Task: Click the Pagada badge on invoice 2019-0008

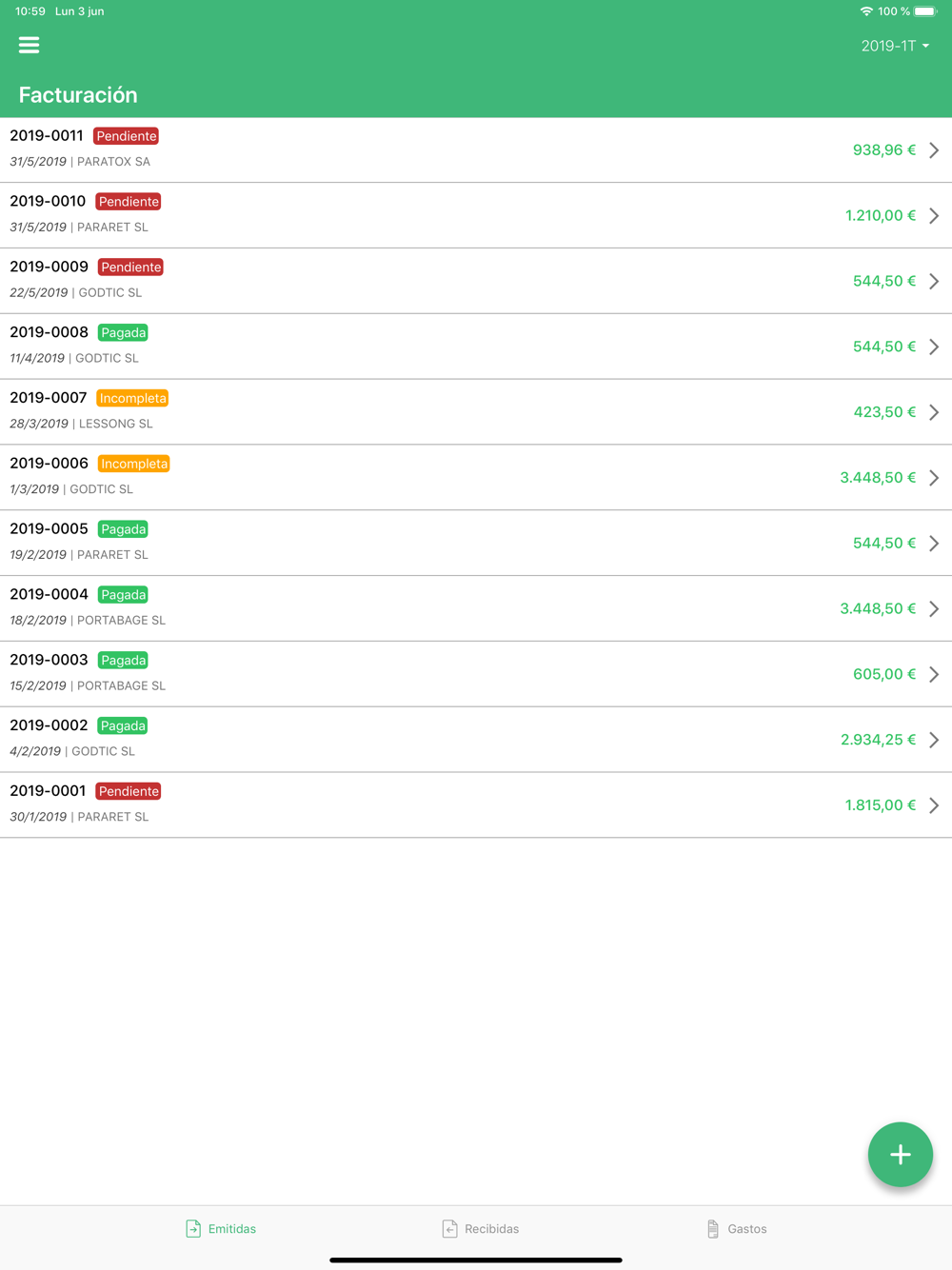Action: (124, 332)
